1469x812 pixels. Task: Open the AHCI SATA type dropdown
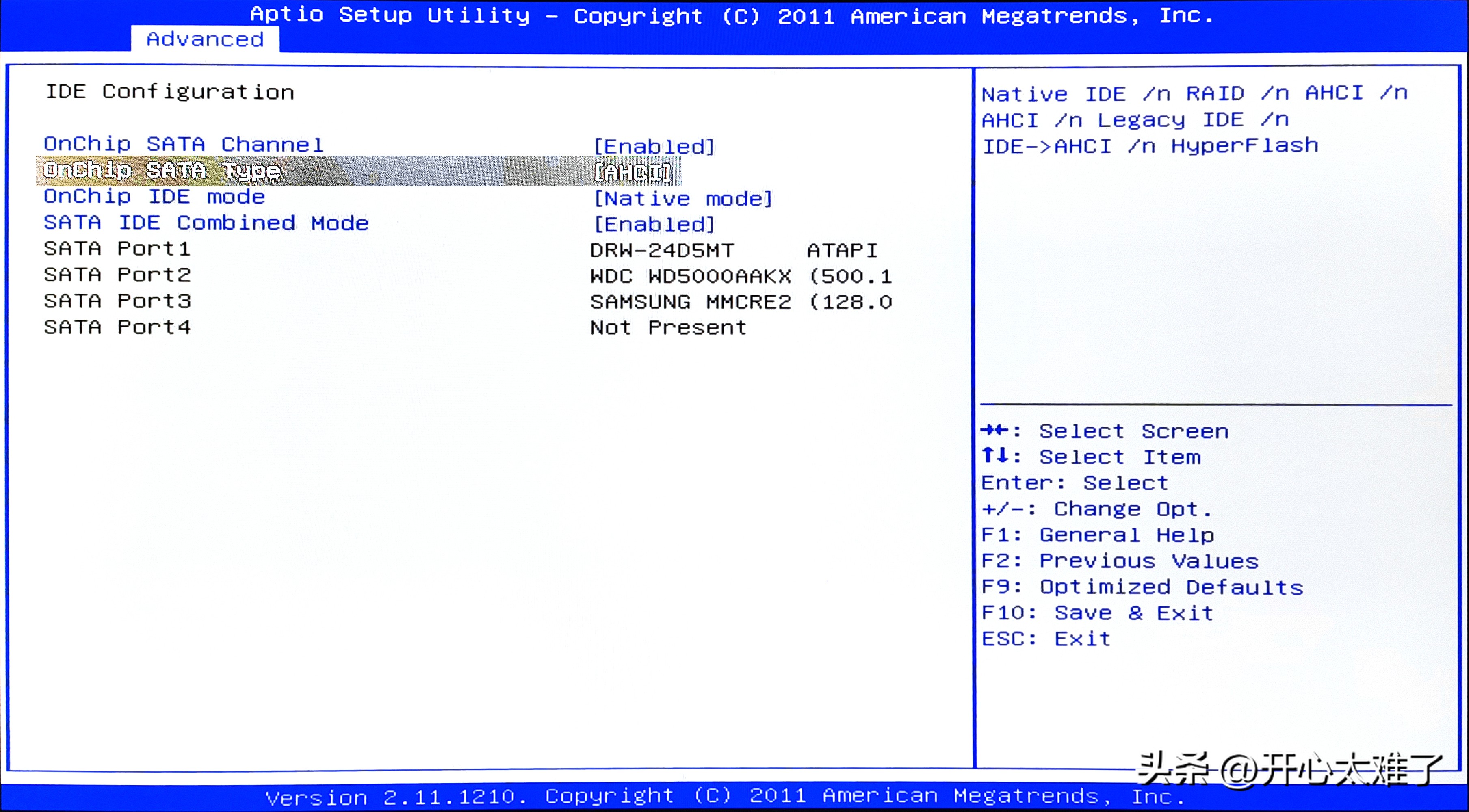click(x=633, y=172)
